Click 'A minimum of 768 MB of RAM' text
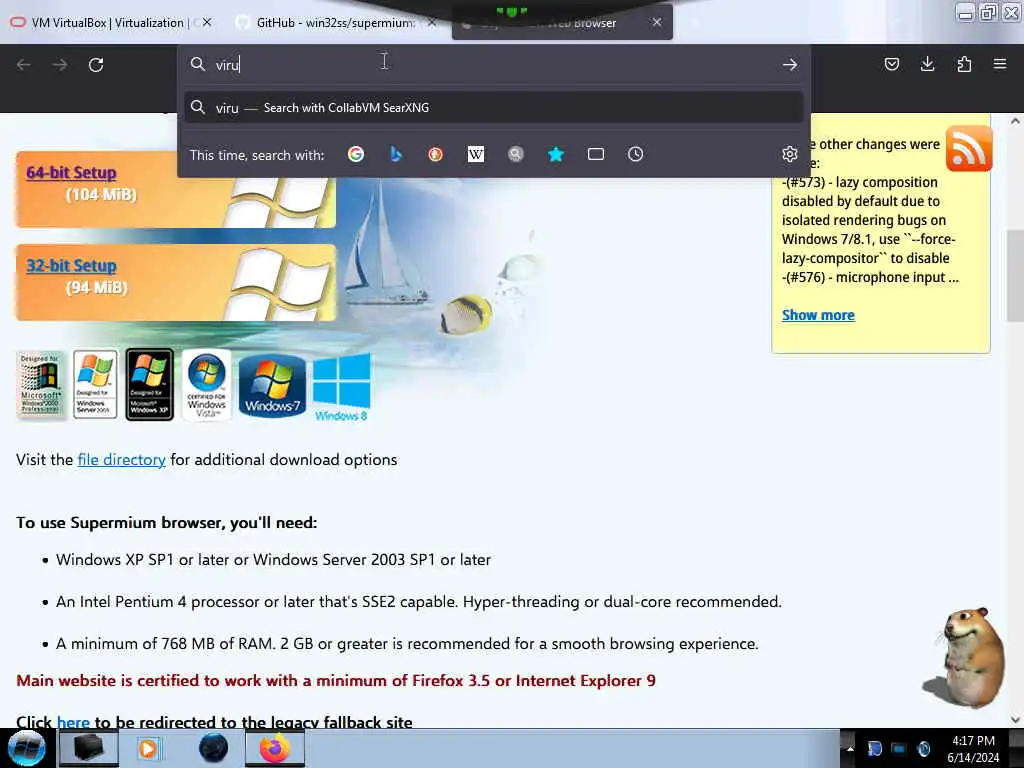 click(x=408, y=644)
